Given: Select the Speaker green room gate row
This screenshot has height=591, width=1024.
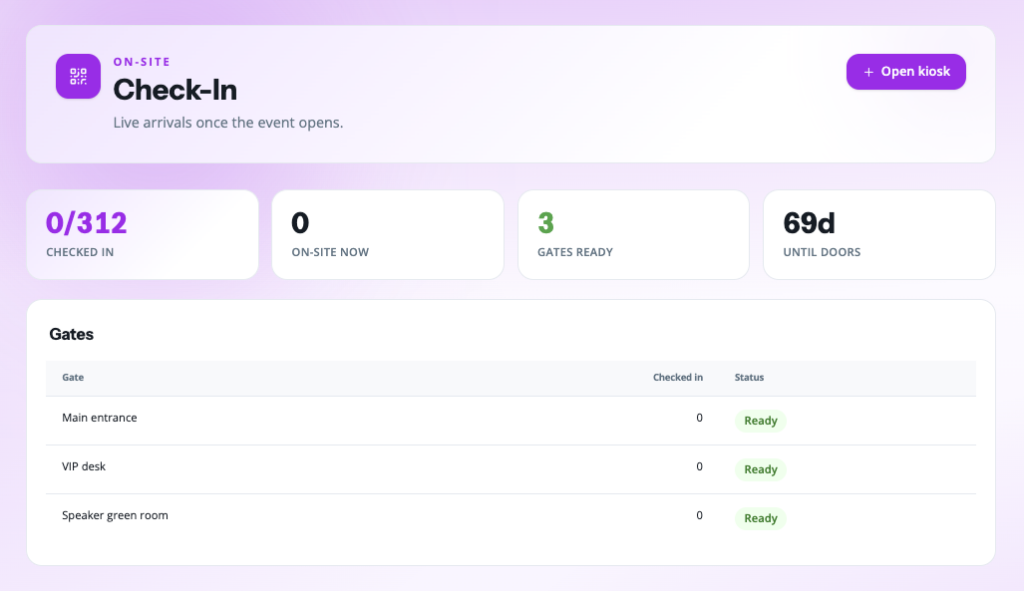Looking at the screenshot, I should [511, 518].
